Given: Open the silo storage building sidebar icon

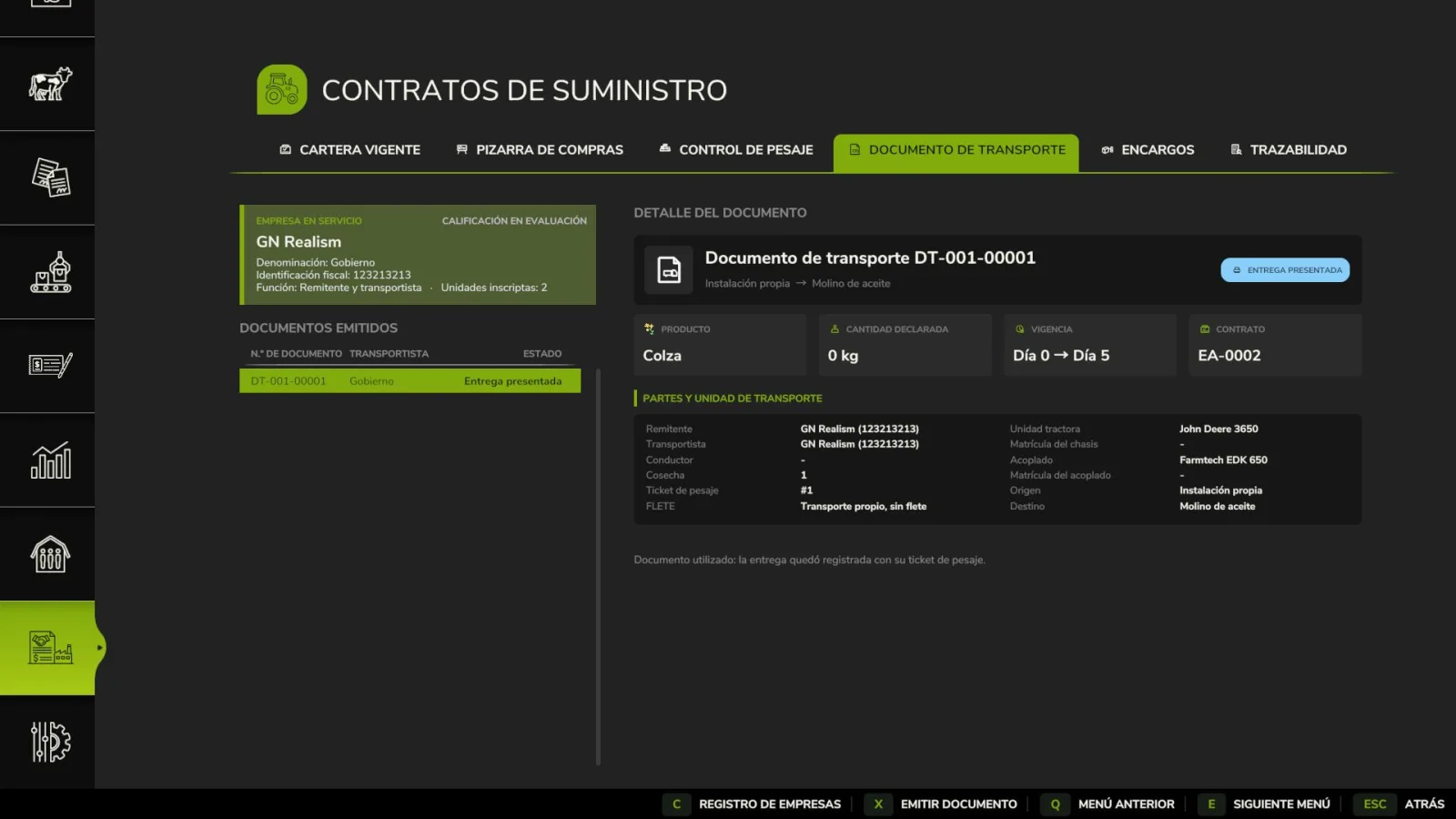Looking at the screenshot, I should [x=50, y=554].
